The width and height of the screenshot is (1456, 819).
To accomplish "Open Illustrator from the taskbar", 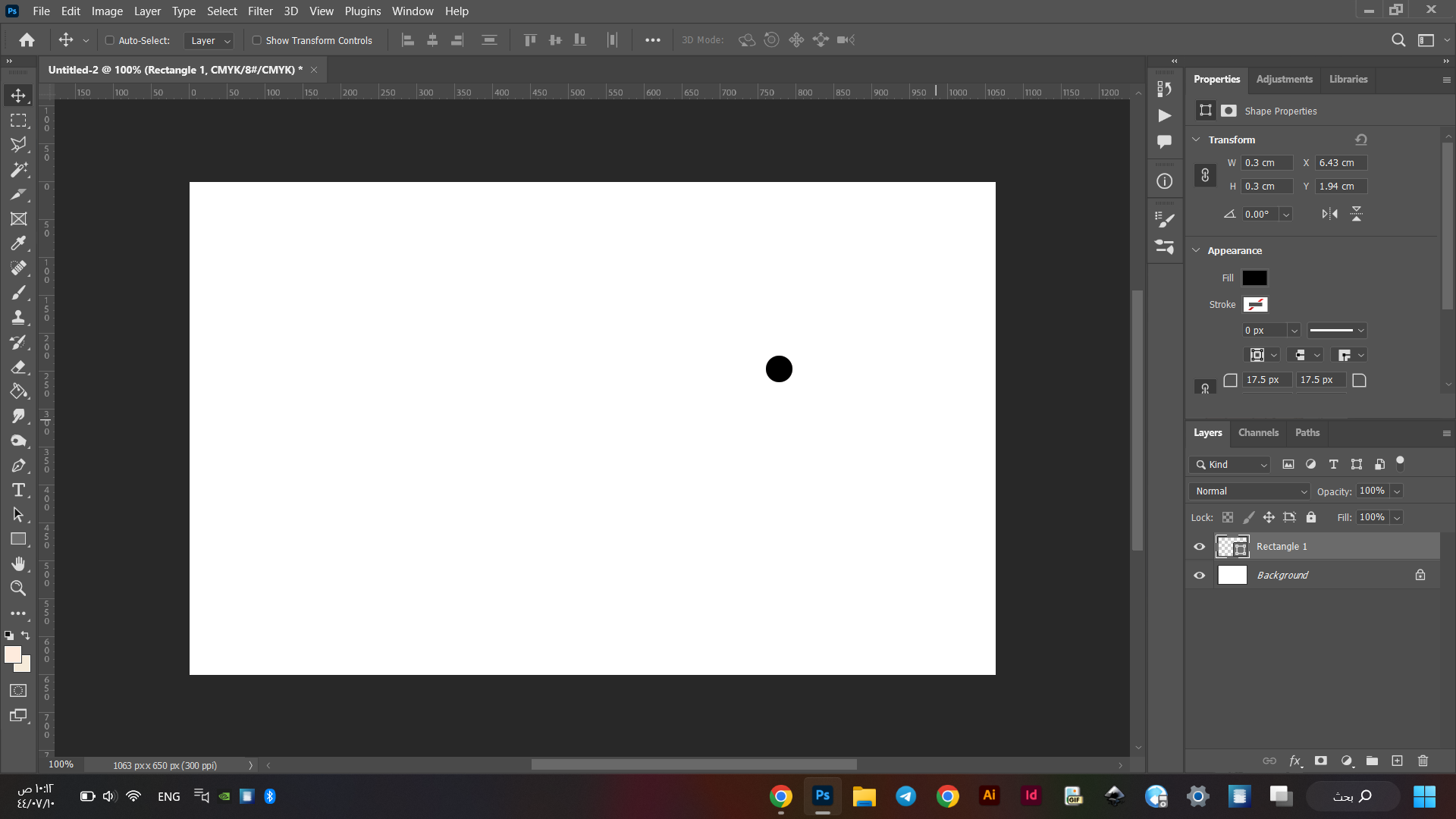I will (x=989, y=795).
